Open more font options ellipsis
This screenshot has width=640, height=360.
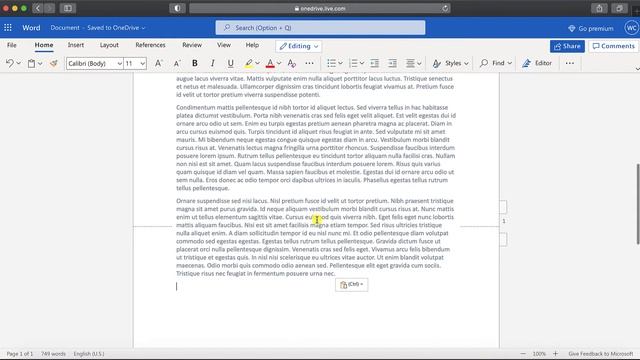tap(309, 63)
